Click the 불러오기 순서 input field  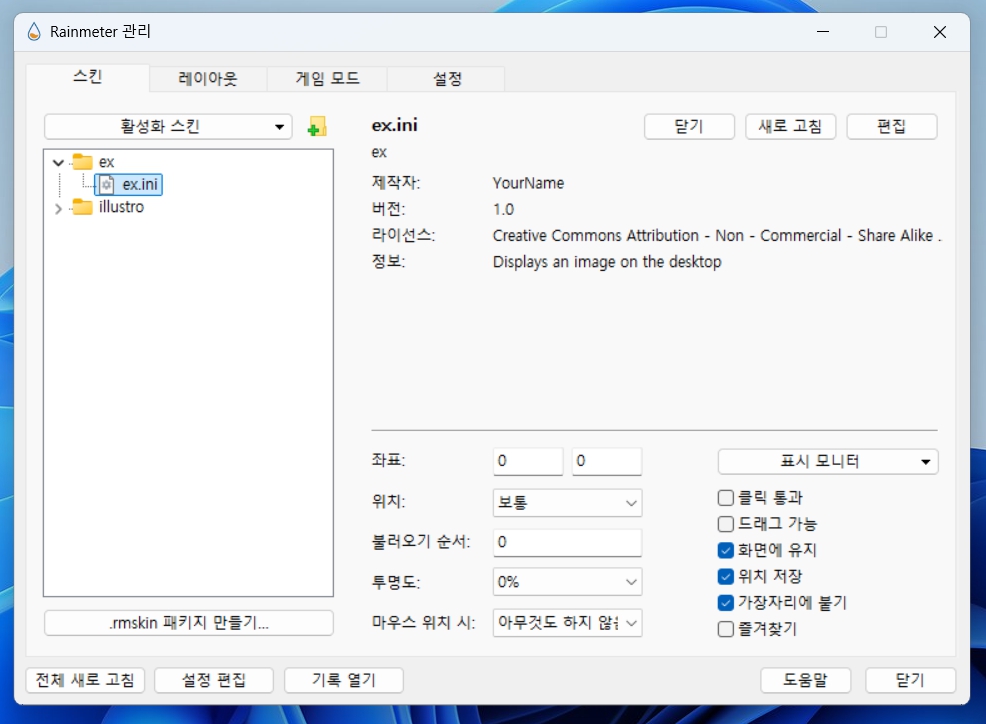tap(567, 542)
